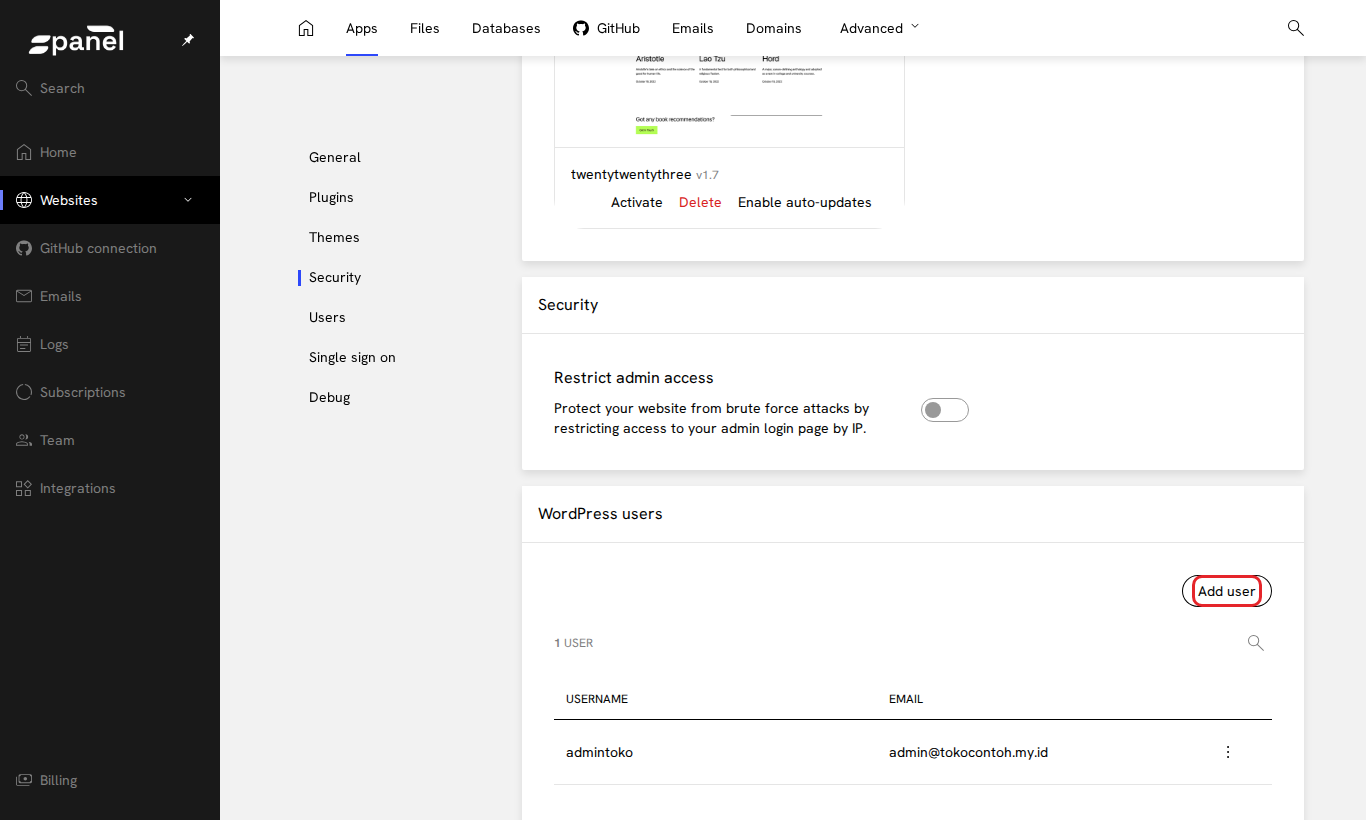Click the GitHub connection icon in sidebar
Viewport: 1366px width, 820px height.
24,248
